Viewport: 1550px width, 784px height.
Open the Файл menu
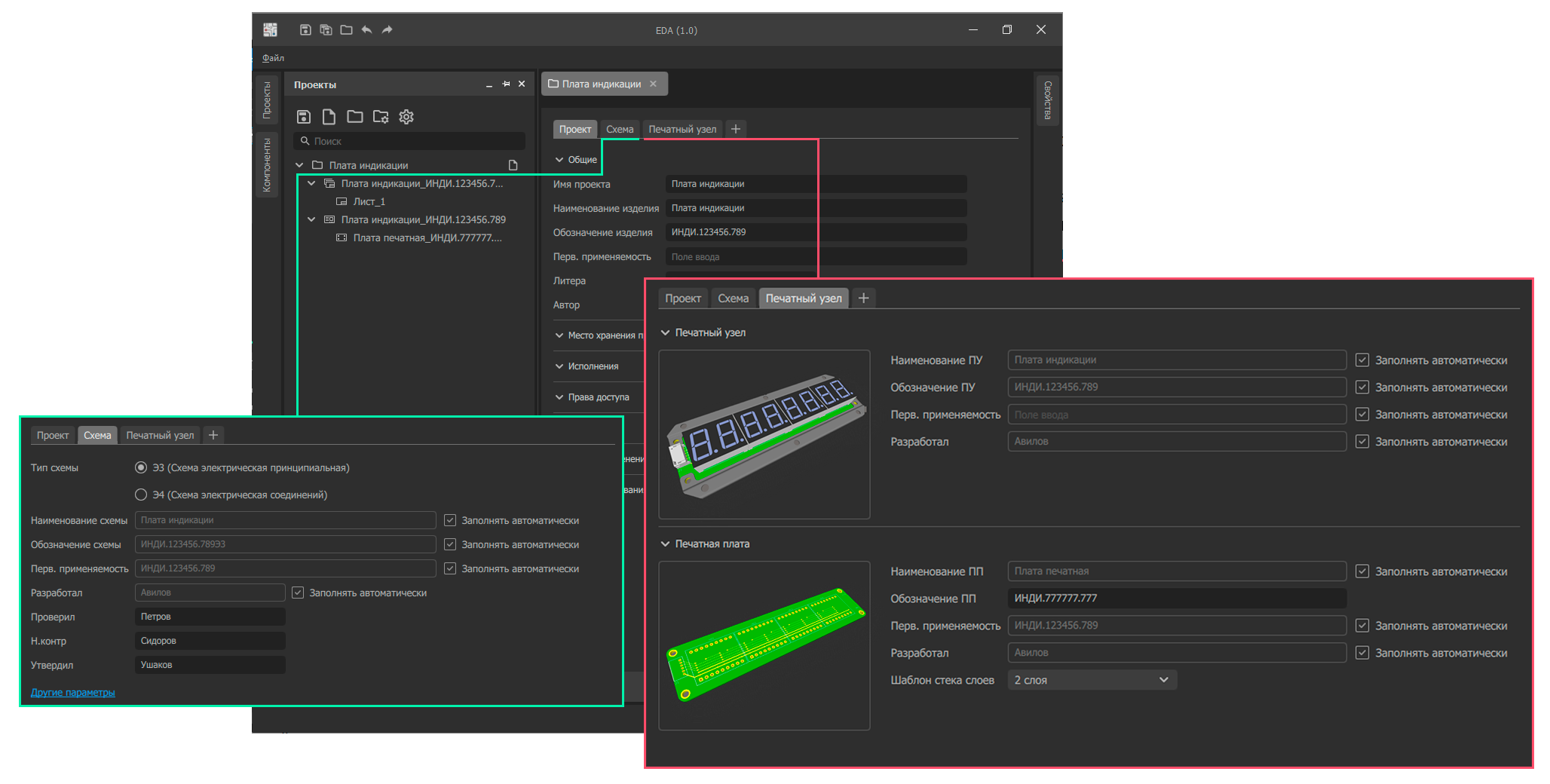pos(273,58)
